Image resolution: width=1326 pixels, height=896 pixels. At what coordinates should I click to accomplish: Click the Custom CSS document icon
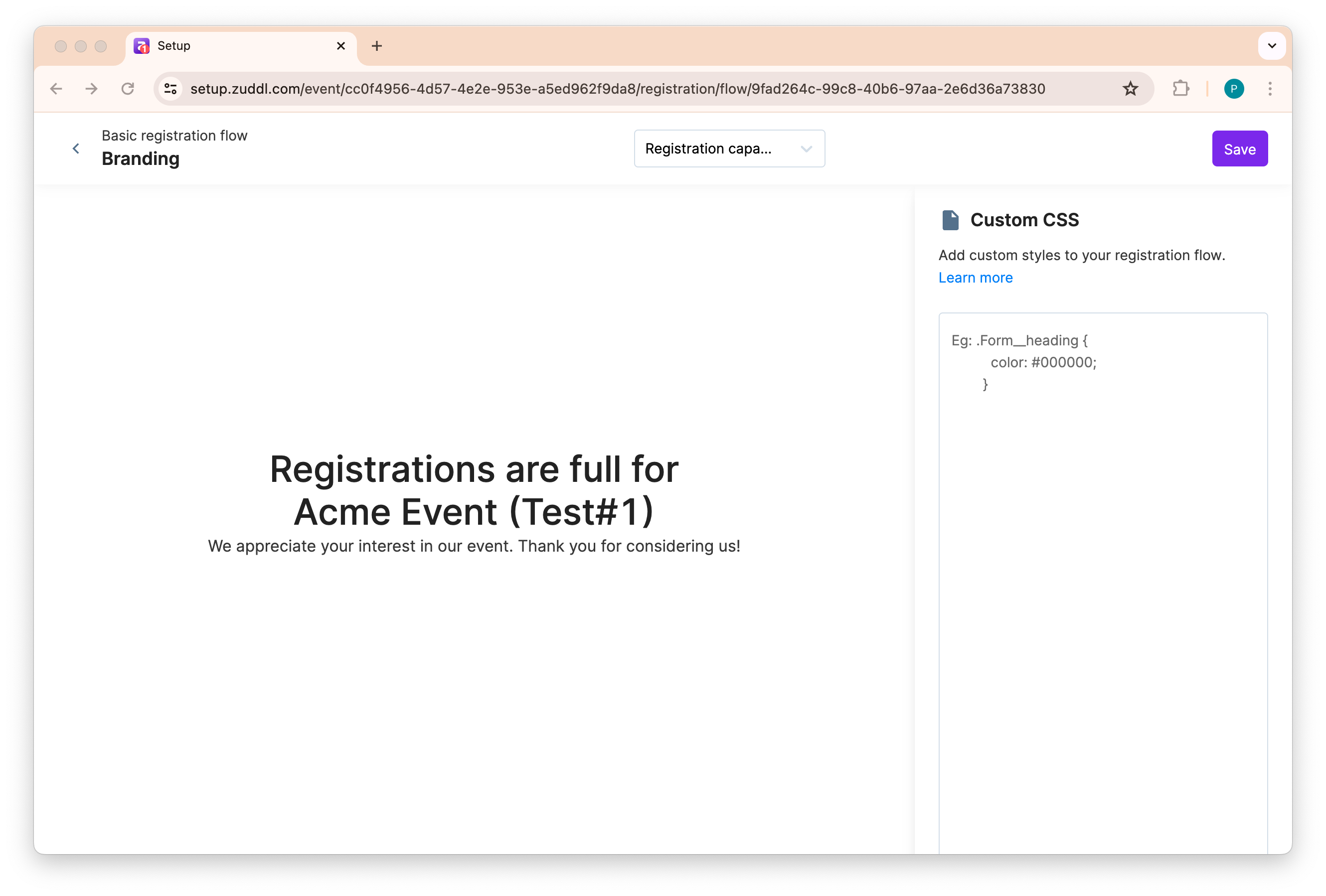click(x=950, y=220)
